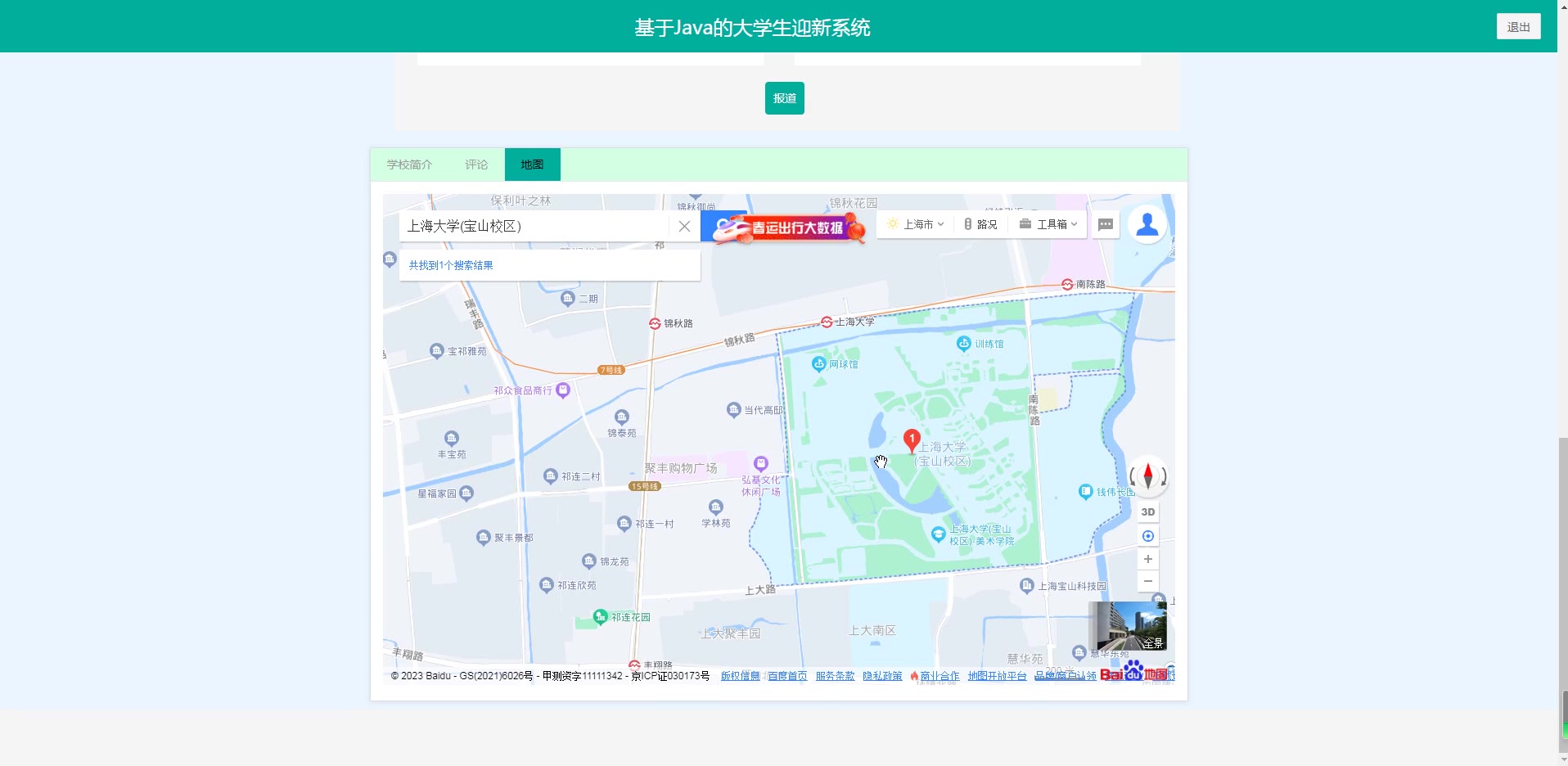Viewport: 1568px width, 766px height.
Task: Toggle 3D map view
Action: click(x=1148, y=512)
